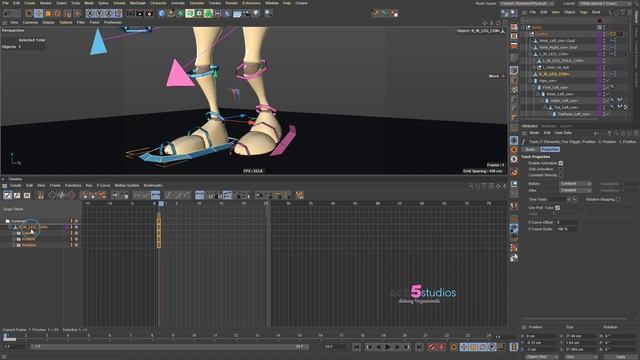This screenshot has height=360, width=640.
Task: Click the Position X input field
Action: pos(540,336)
